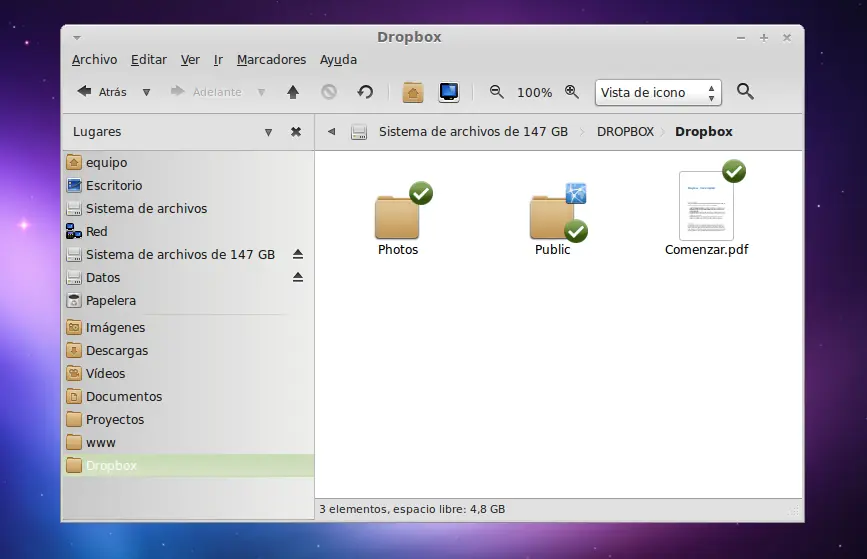The width and height of the screenshot is (867, 559).
Task: Click the Dropbox breadcrumb
Action: click(704, 132)
